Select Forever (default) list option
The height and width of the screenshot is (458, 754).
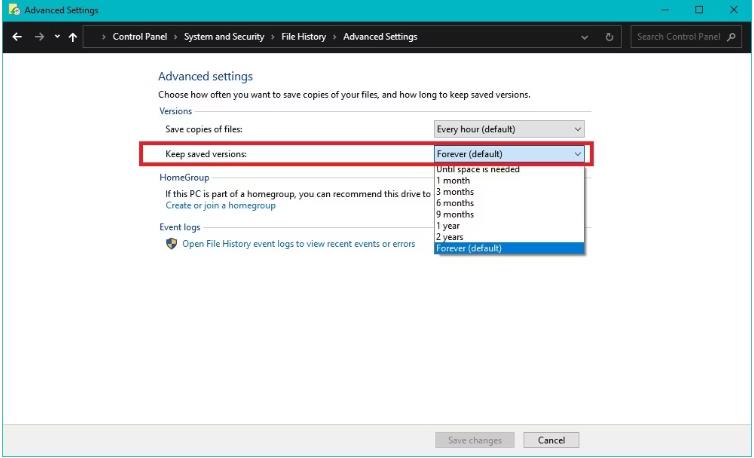tap(509, 248)
